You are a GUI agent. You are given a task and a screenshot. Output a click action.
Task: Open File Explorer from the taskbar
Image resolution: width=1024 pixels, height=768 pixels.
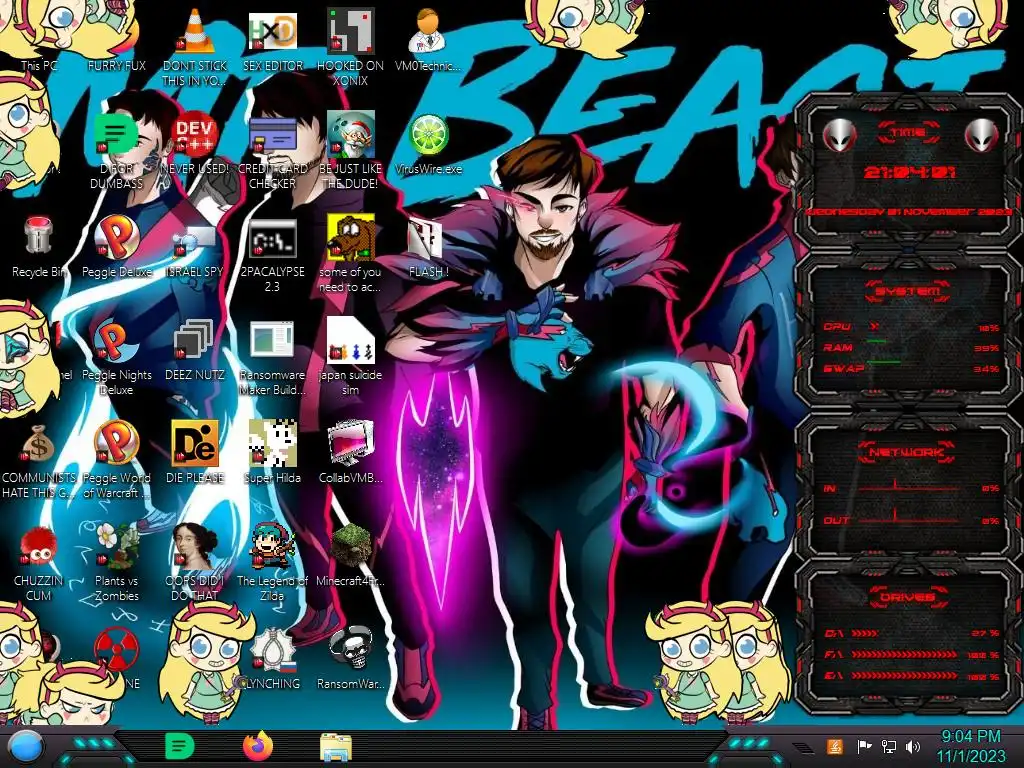(336, 747)
